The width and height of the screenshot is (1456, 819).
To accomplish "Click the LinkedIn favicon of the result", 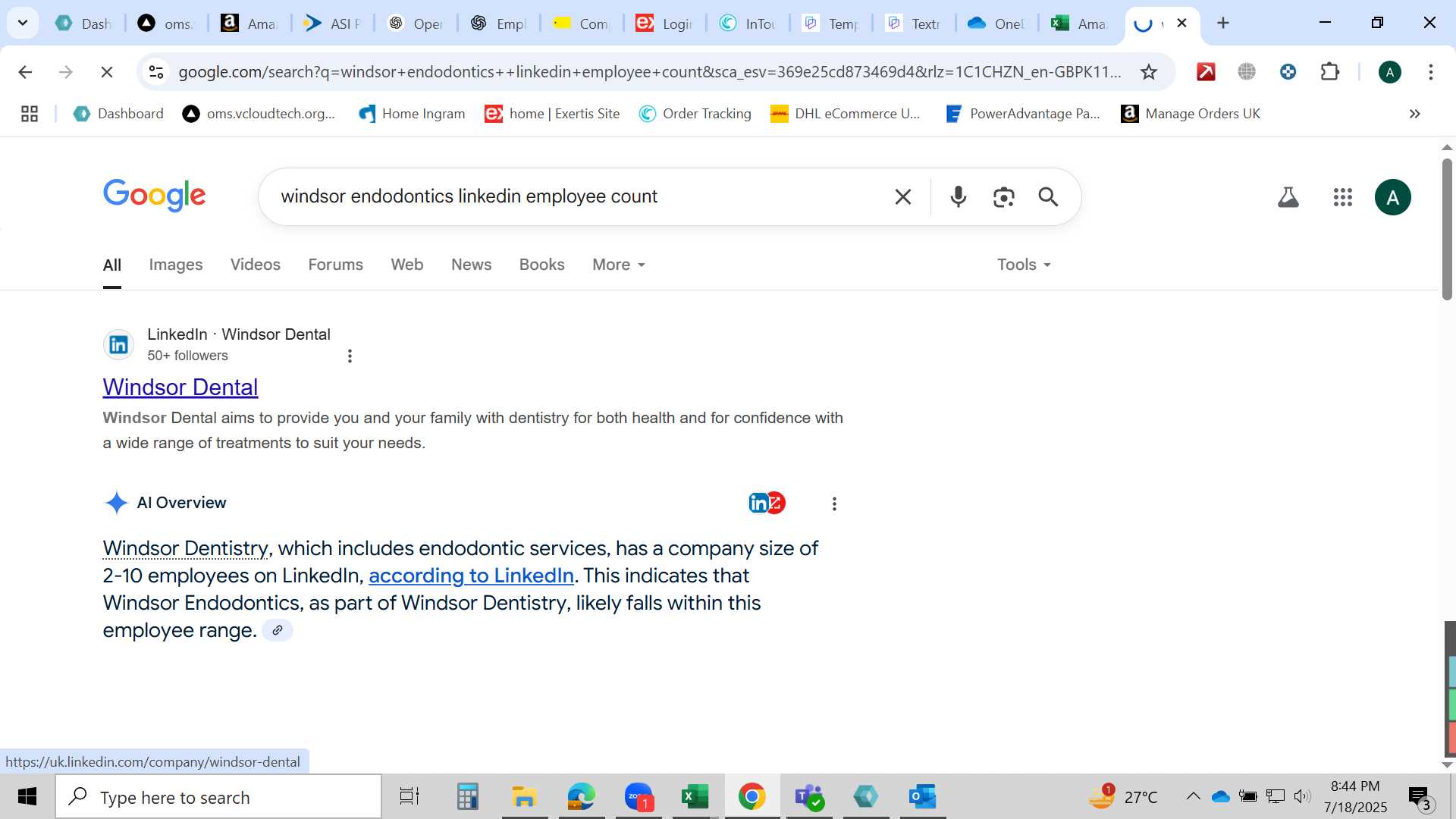I will pyautogui.click(x=118, y=345).
